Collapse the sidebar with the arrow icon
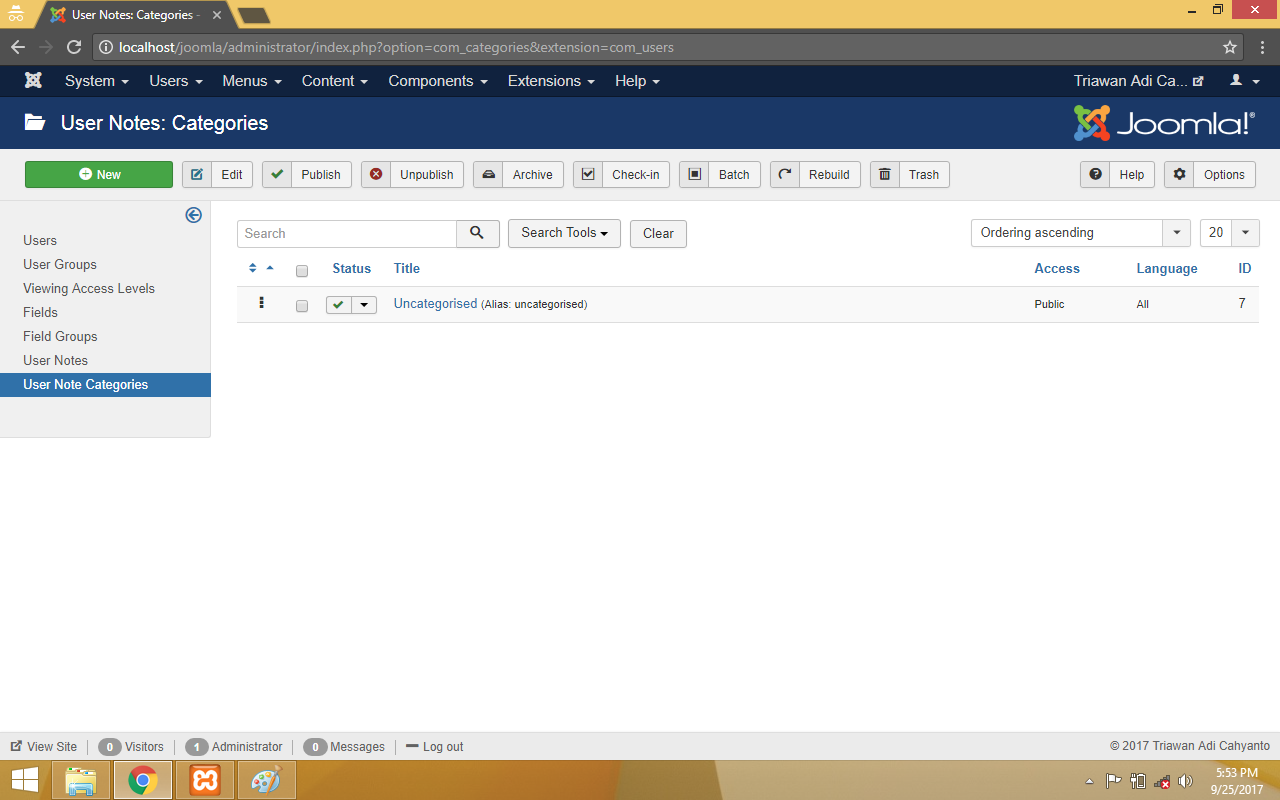This screenshot has height=800, width=1280. coord(194,215)
